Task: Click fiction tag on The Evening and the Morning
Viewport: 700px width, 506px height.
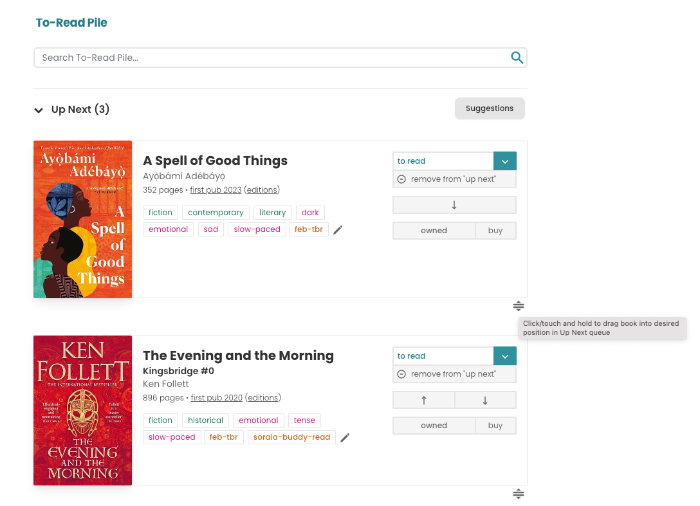Action: (160, 421)
